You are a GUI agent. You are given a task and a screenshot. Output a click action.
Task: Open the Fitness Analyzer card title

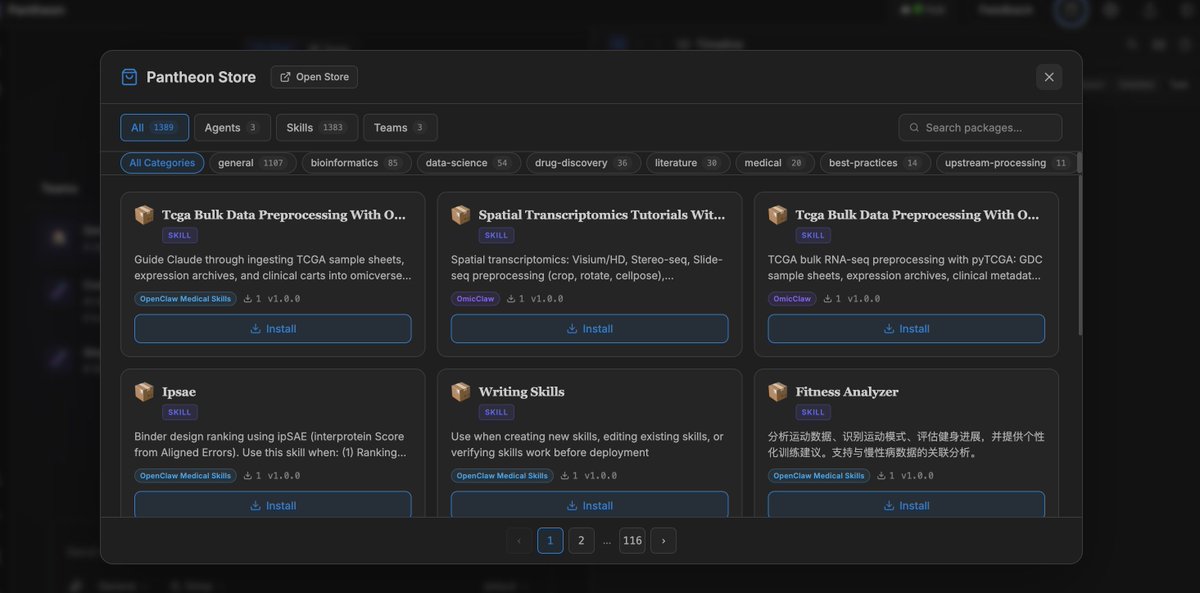pyautogui.click(x=847, y=392)
